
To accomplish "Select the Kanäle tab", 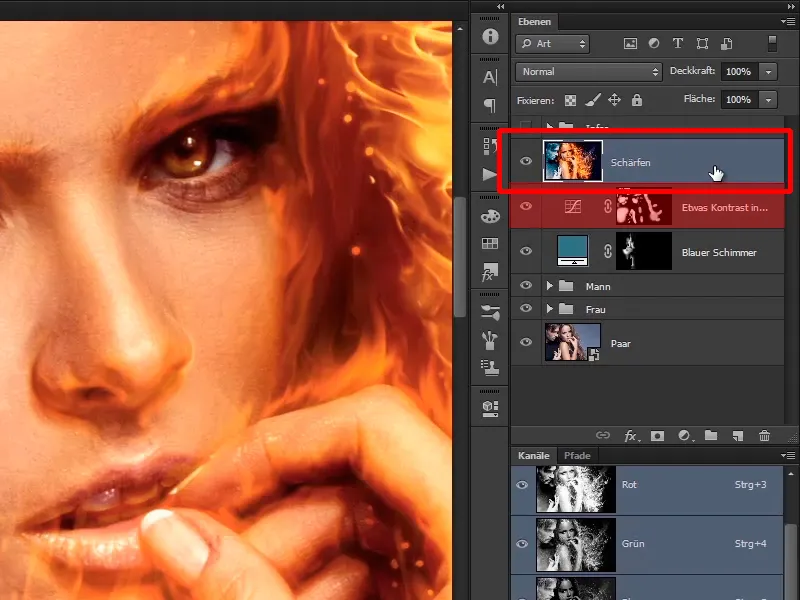I will 533,456.
